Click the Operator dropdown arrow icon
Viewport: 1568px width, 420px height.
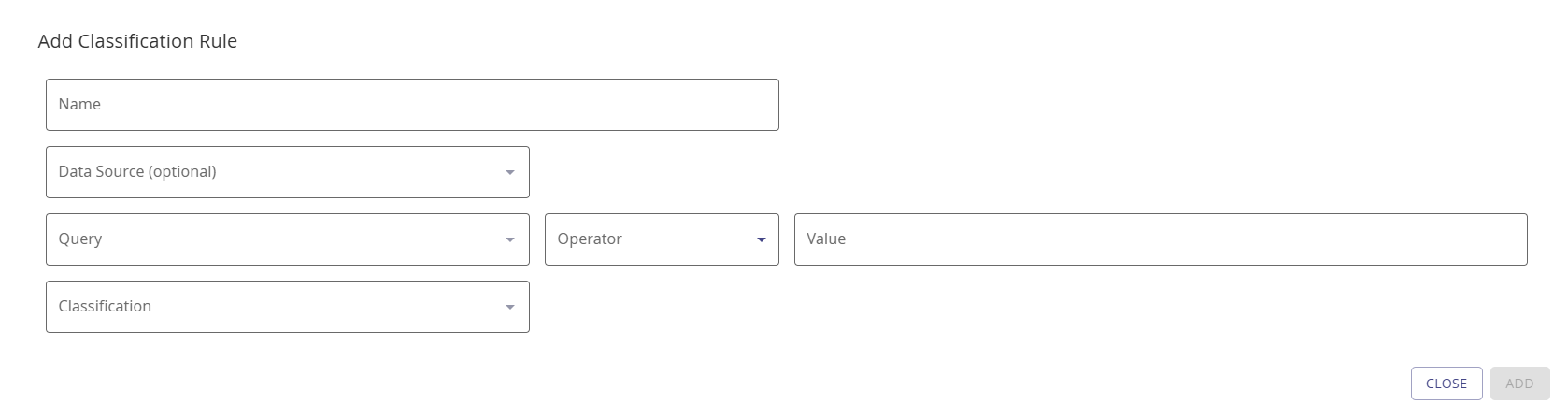[761, 240]
